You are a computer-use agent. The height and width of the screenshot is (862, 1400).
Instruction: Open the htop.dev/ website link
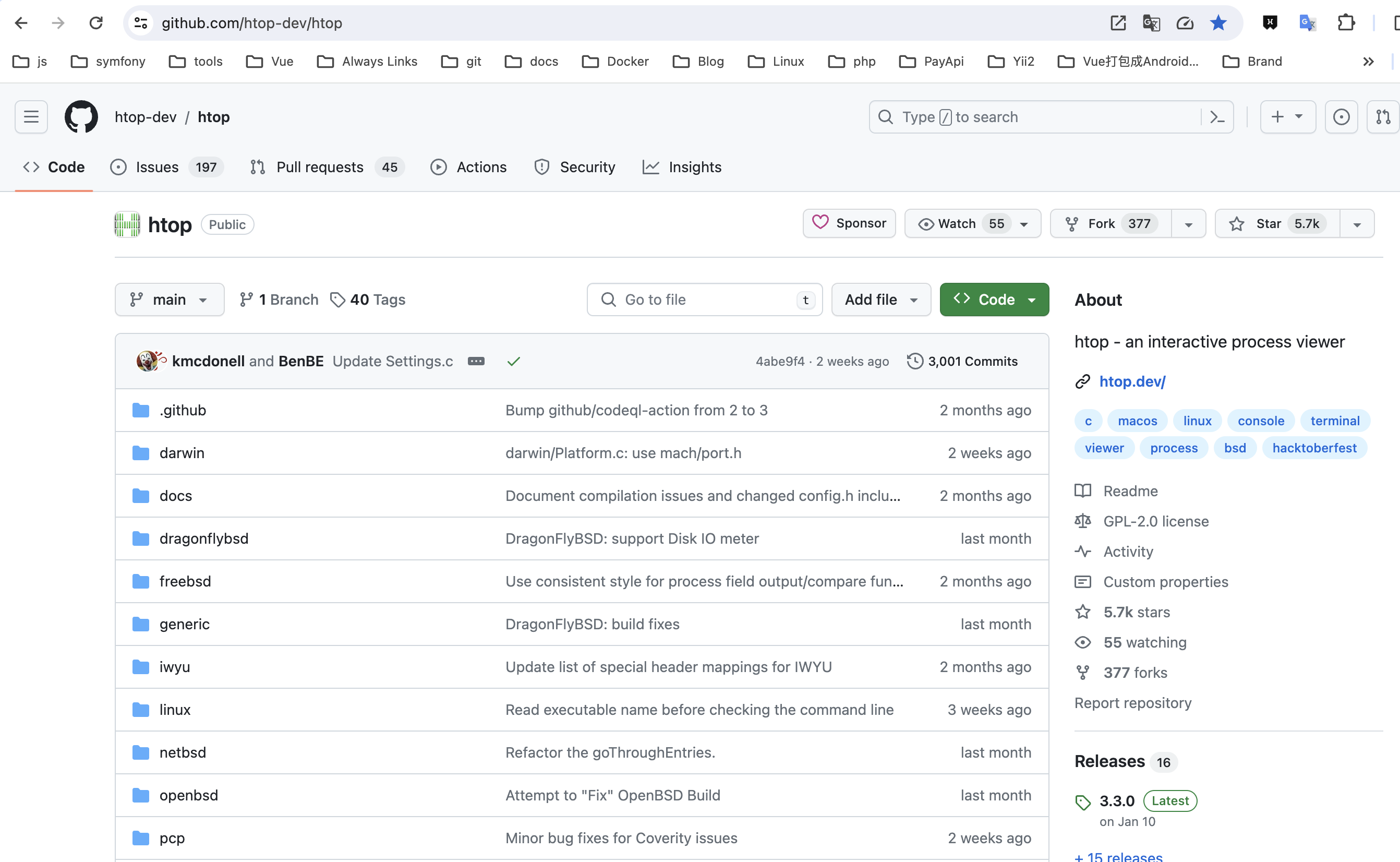click(x=1131, y=381)
